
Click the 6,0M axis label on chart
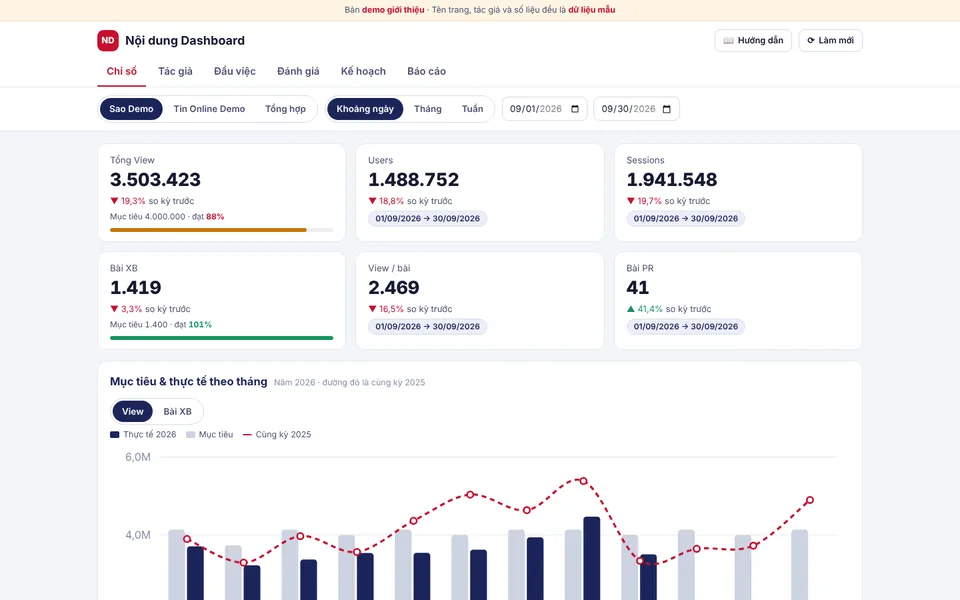[138, 457]
